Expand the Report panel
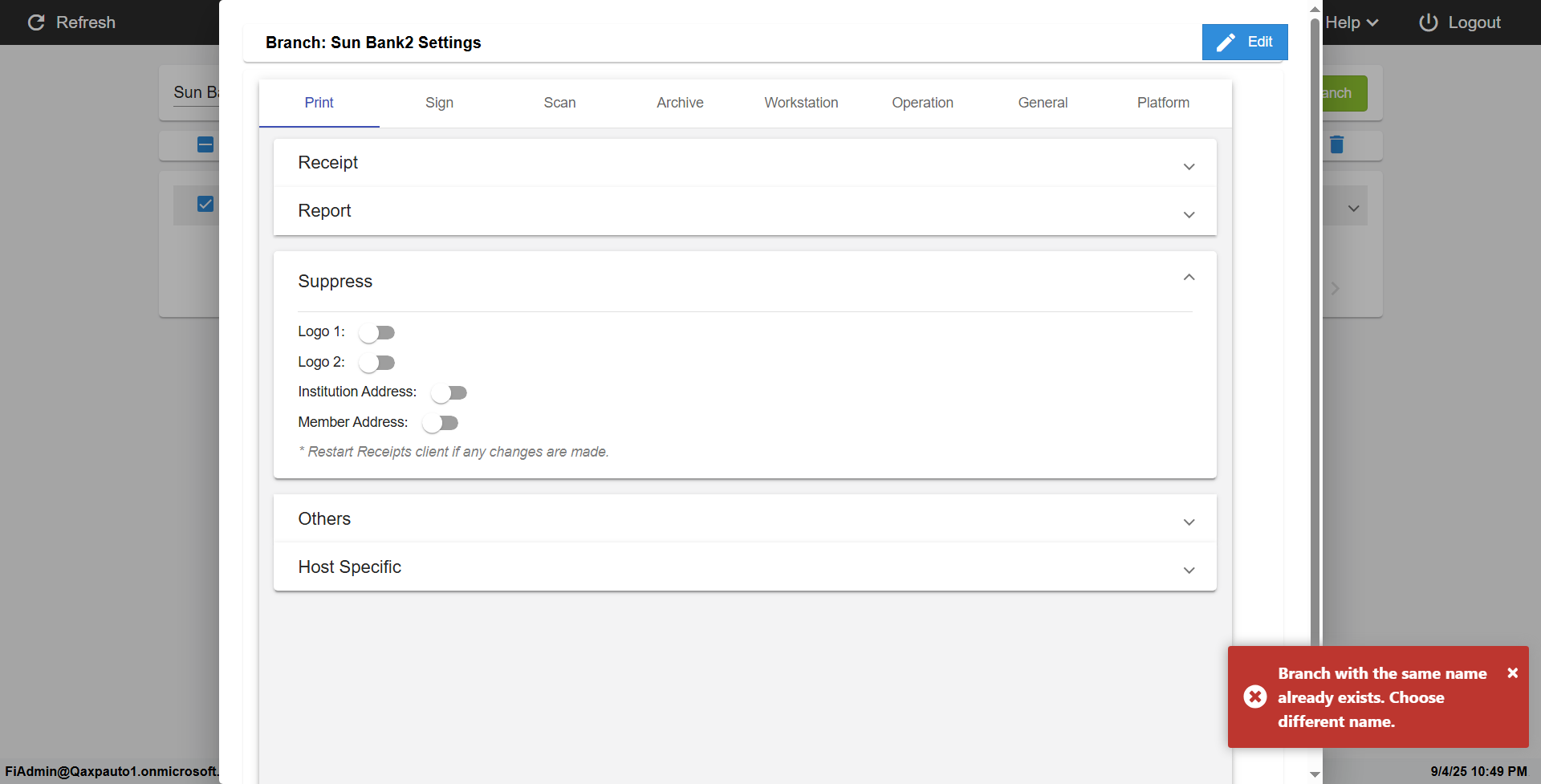Viewport: 1541px width, 784px height. click(1189, 214)
